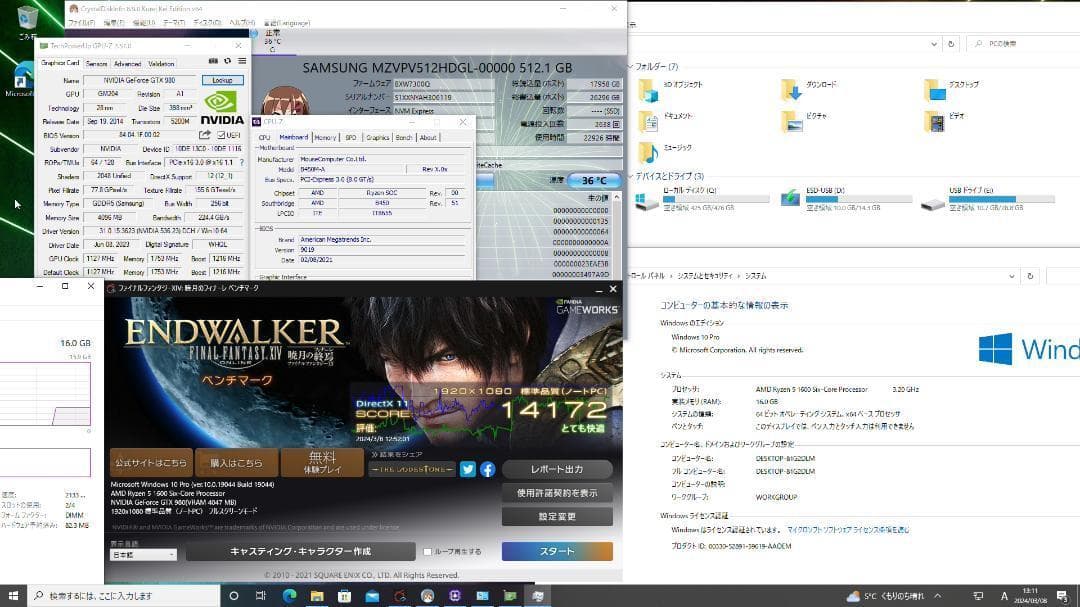Screen dimensions: 1080x607
Task: Toggle the UEFI checkbox in GPU-Z
Action: 221,135
